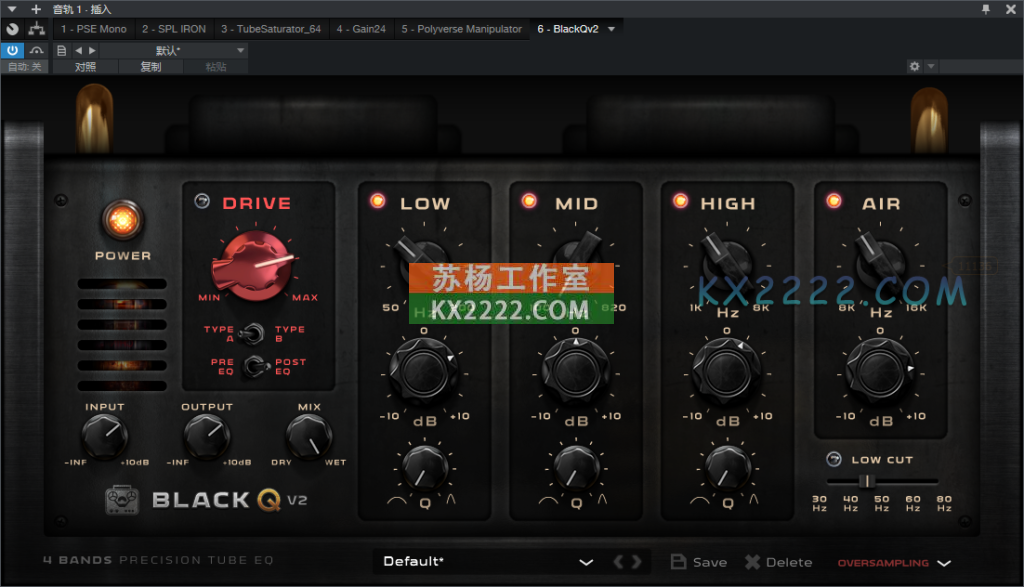Click the AIR band frequency knob
This screenshot has width=1024, height=587.
[880, 264]
